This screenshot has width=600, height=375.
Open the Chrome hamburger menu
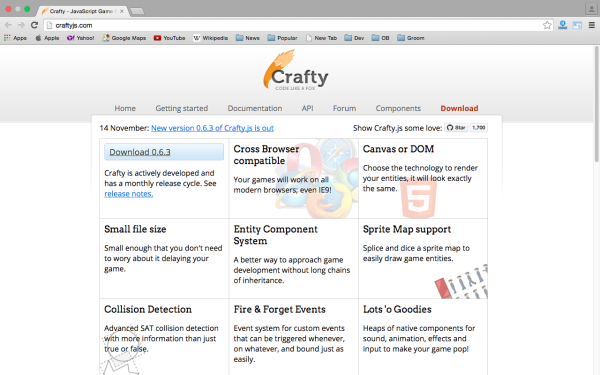click(592, 25)
